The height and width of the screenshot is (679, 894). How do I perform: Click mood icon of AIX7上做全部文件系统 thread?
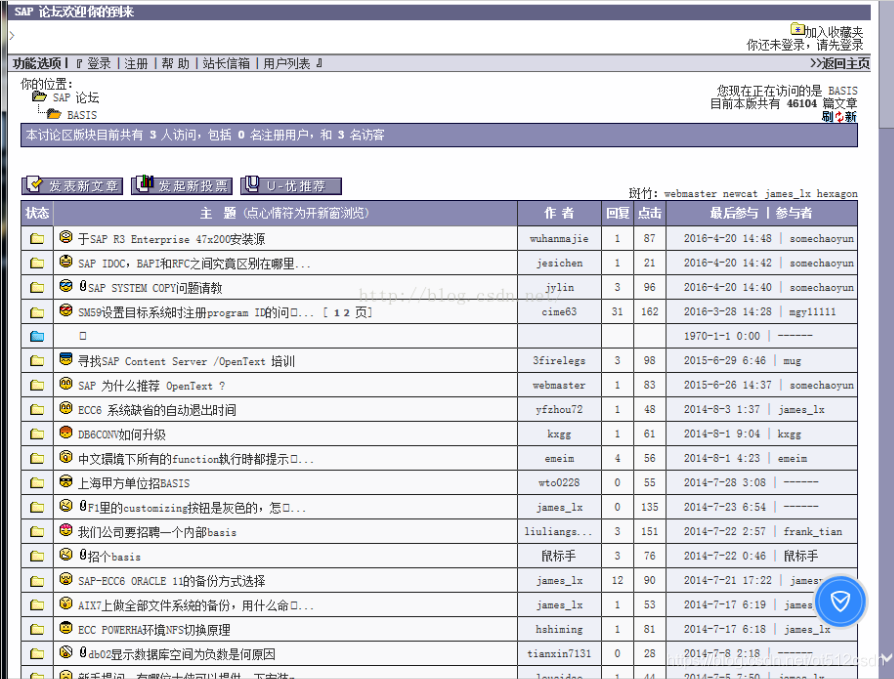pyautogui.click(x=66, y=603)
